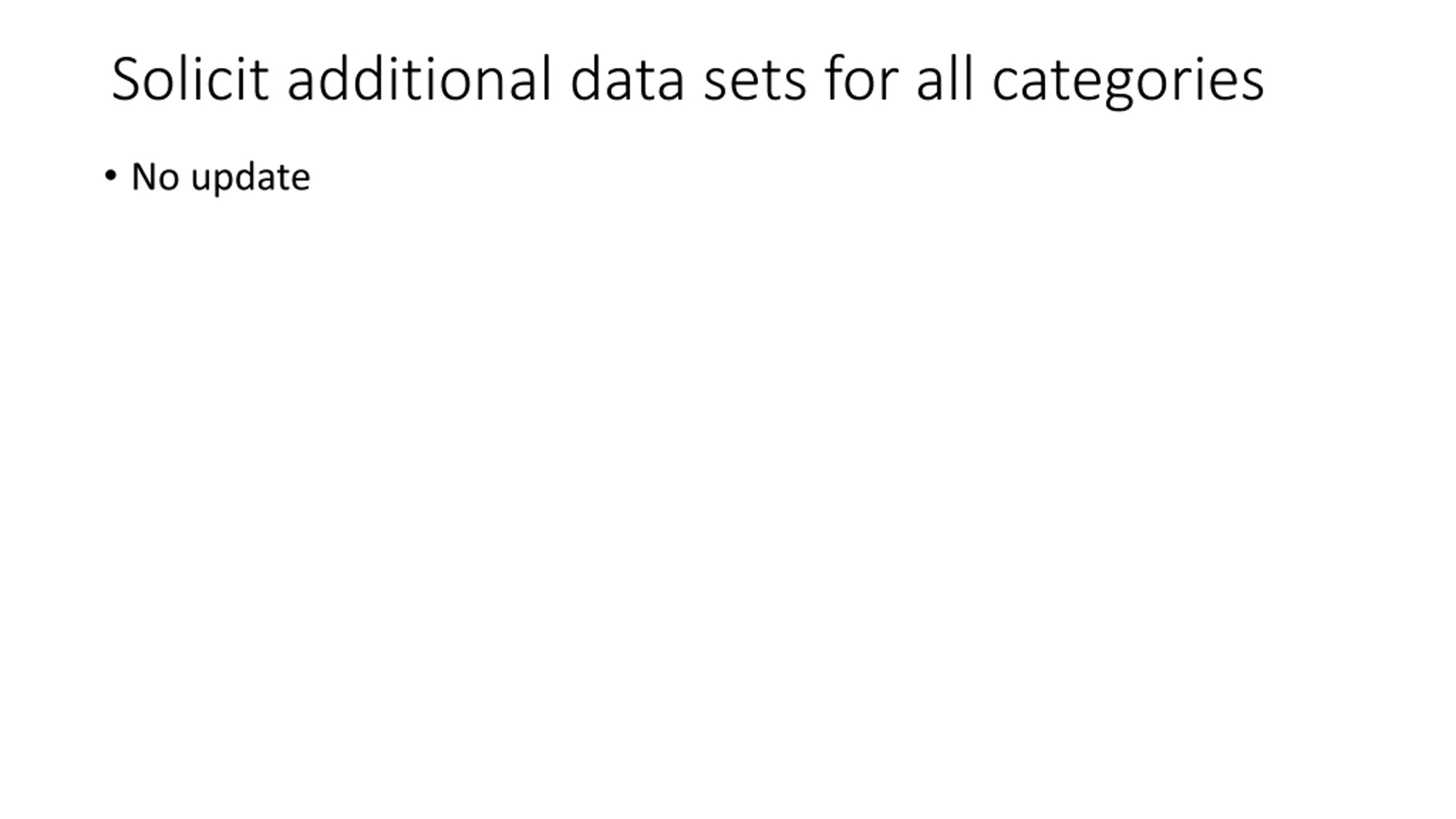Click the word 'update' in bullet

251,178
